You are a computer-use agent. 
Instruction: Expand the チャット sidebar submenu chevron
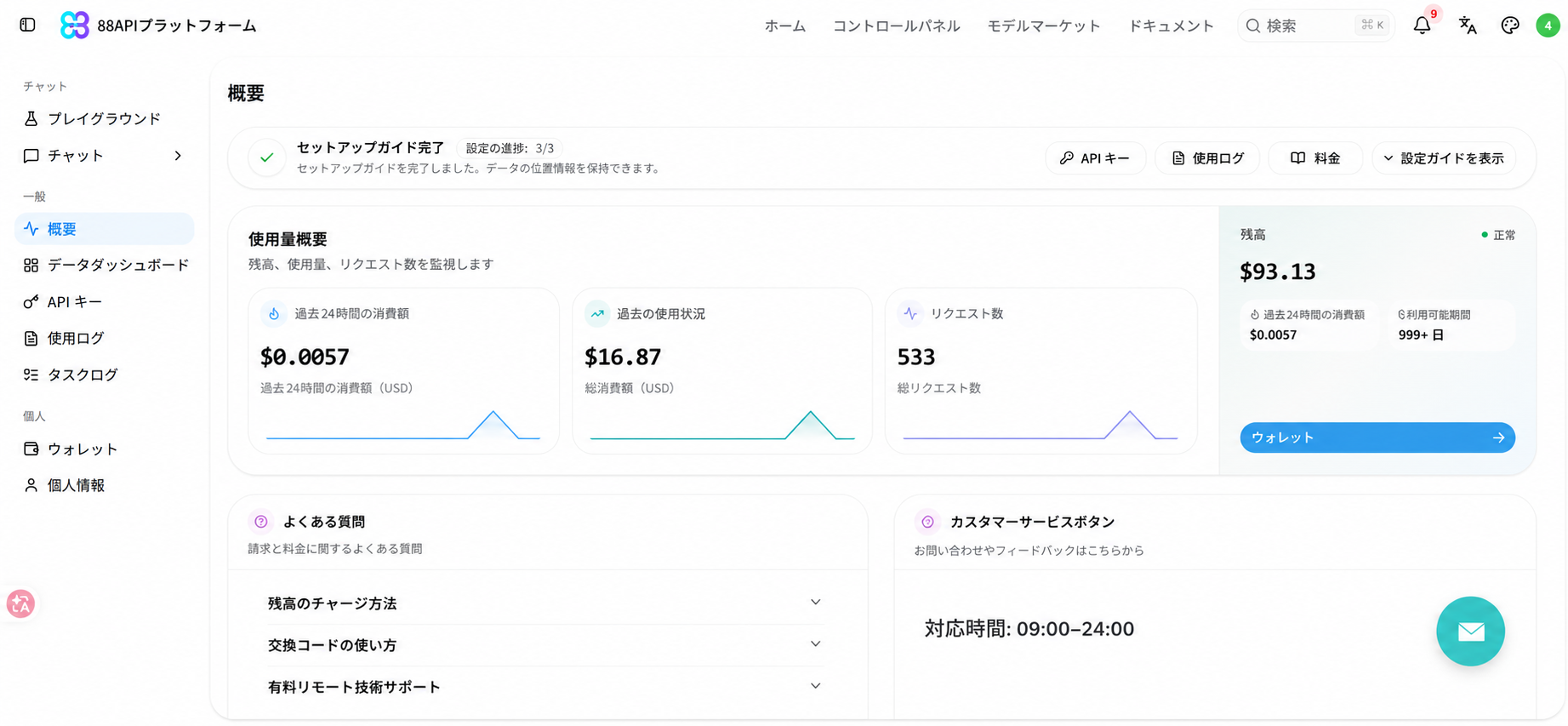click(178, 156)
